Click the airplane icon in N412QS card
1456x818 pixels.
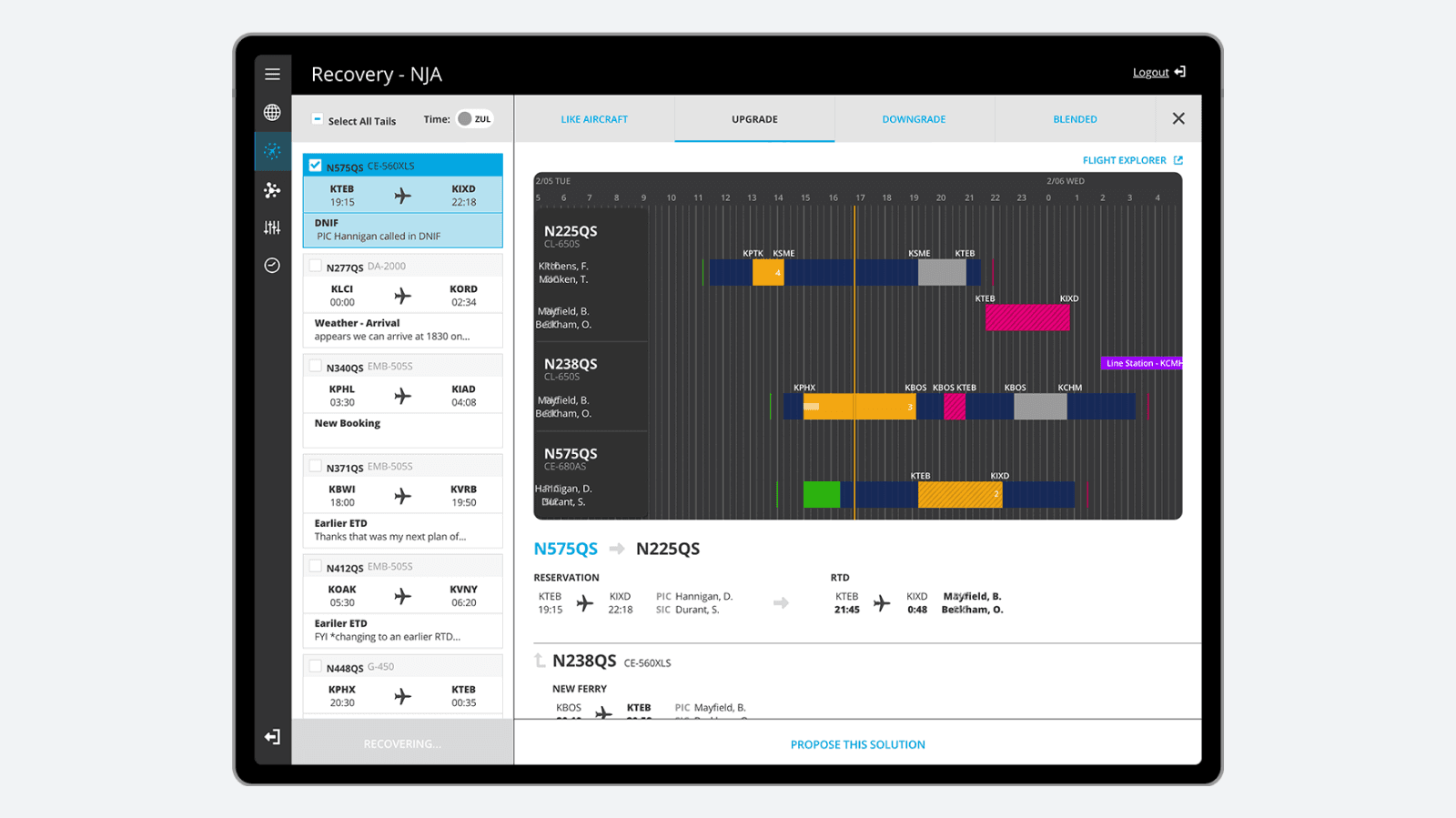402,596
